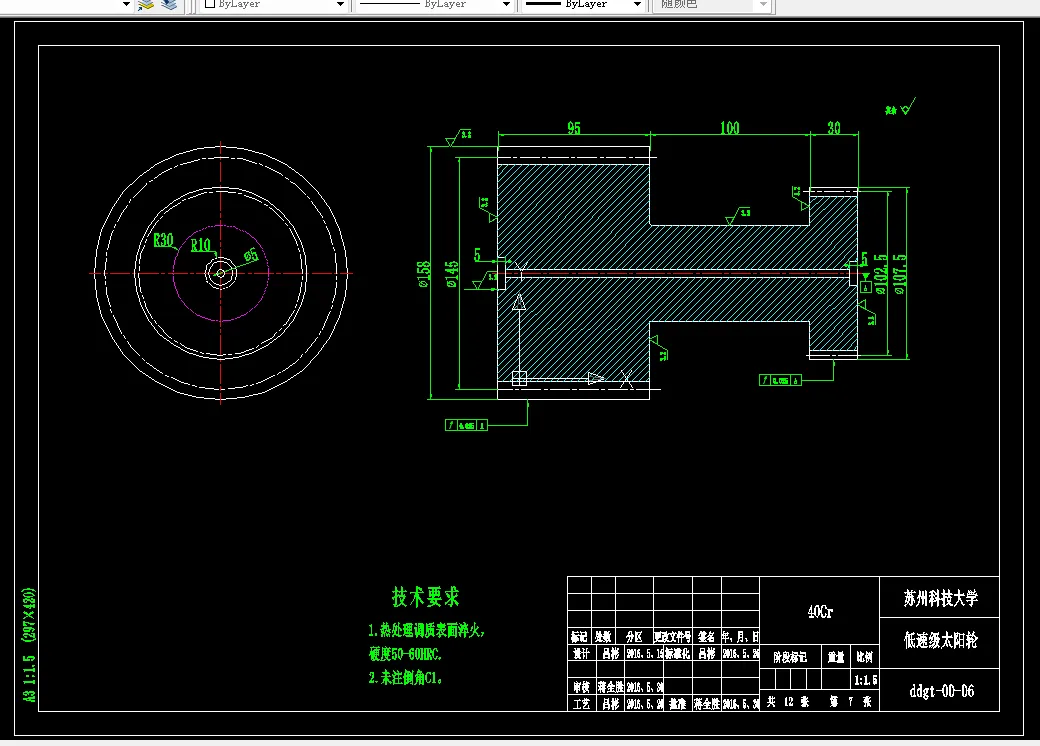Click the UCS origin icon in the section view

click(519, 378)
